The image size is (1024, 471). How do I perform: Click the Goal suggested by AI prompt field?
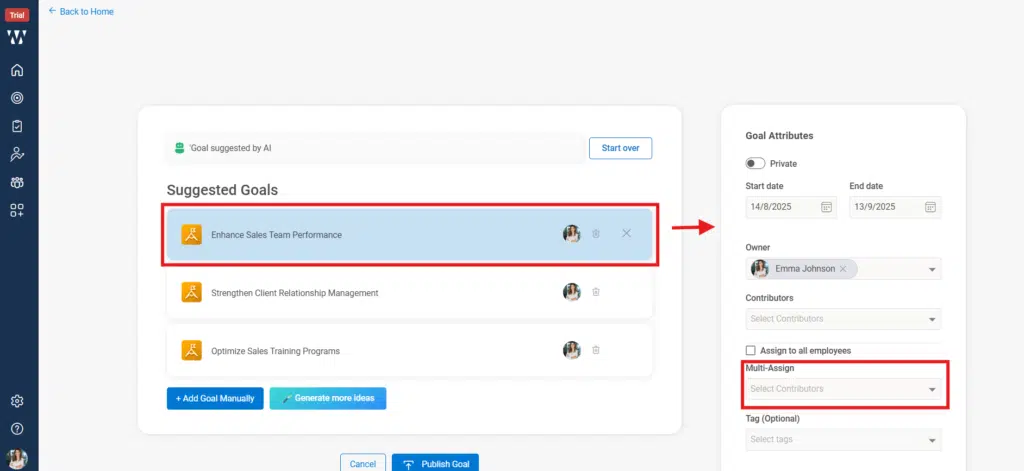tap(376, 148)
